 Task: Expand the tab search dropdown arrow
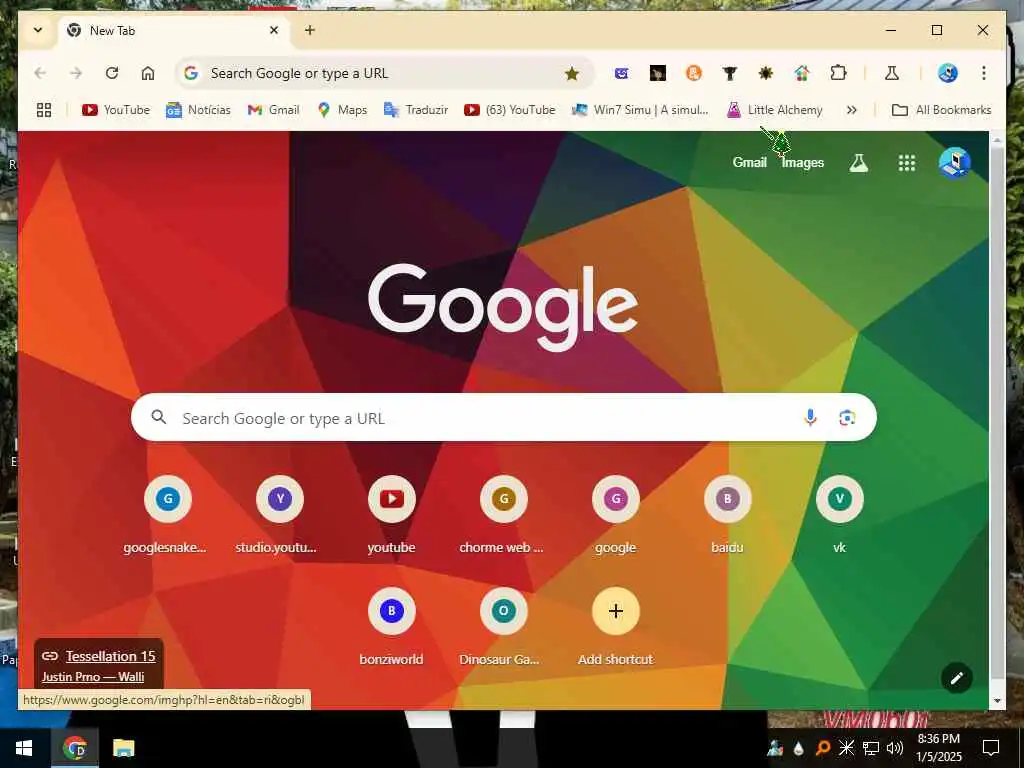click(38, 30)
